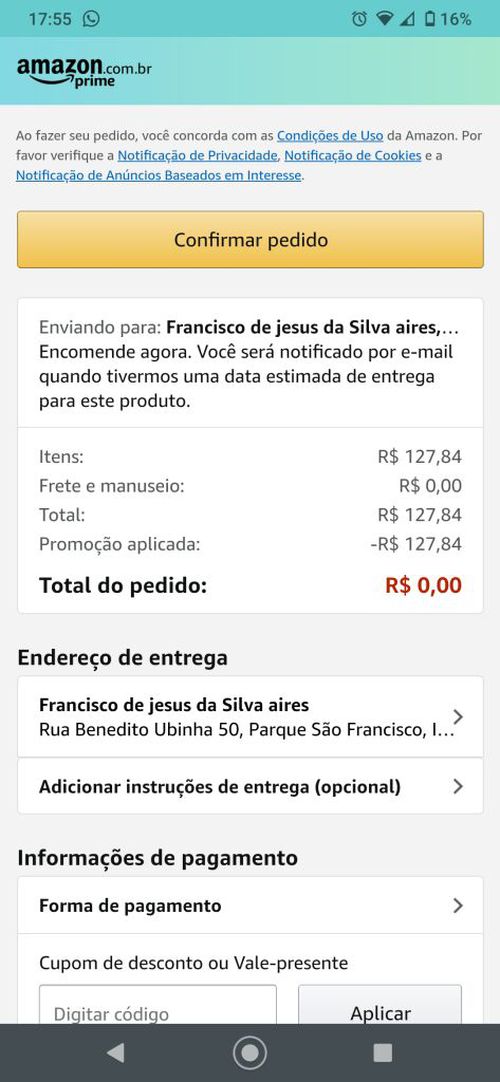The height and width of the screenshot is (1082, 500).
Task: Tap the Wi-Fi status icon
Action: click(x=384, y=19)
